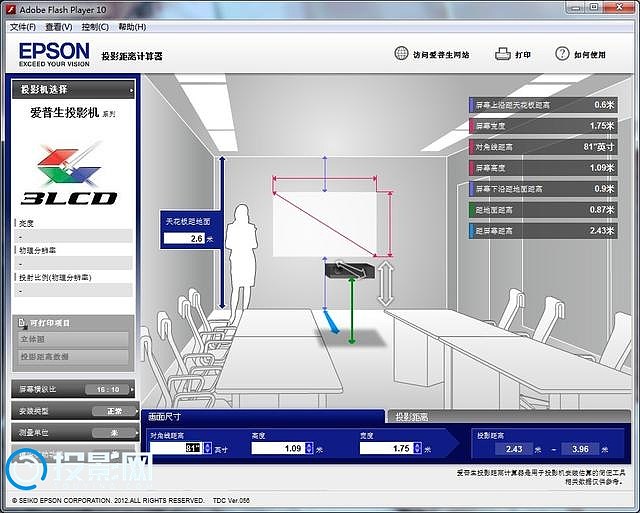The height and width of the screenshot is (513, 640).
Task: Click the 对角线距离 81"英寸 info row
Action: [543, 147]
